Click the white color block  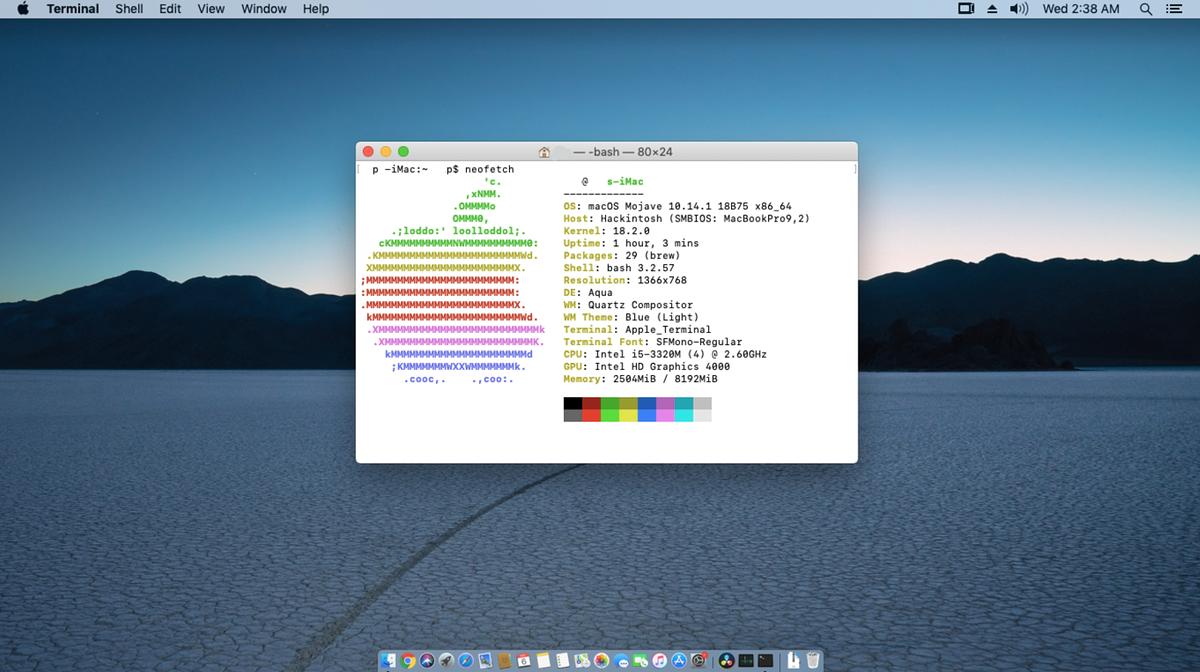click(703, 415)
